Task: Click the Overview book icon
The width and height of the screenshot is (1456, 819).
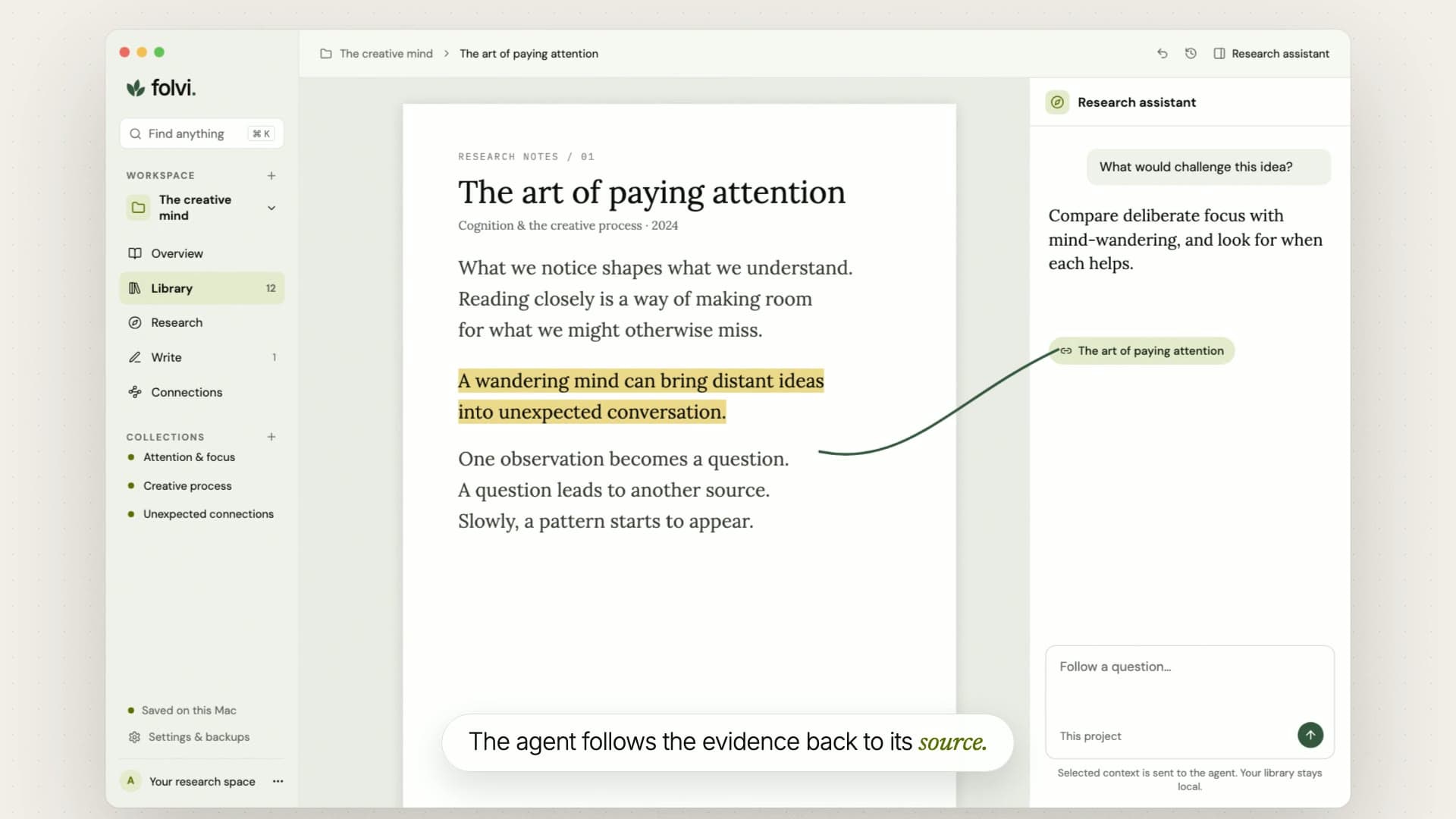Action: pyautogui.click(x=135, y=253)
